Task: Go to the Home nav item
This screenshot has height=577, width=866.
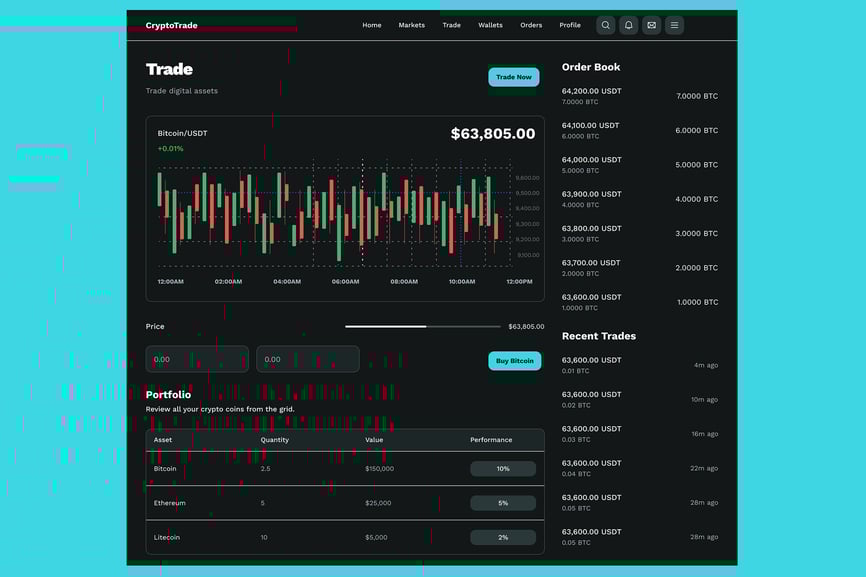Action: click(371, 25)
